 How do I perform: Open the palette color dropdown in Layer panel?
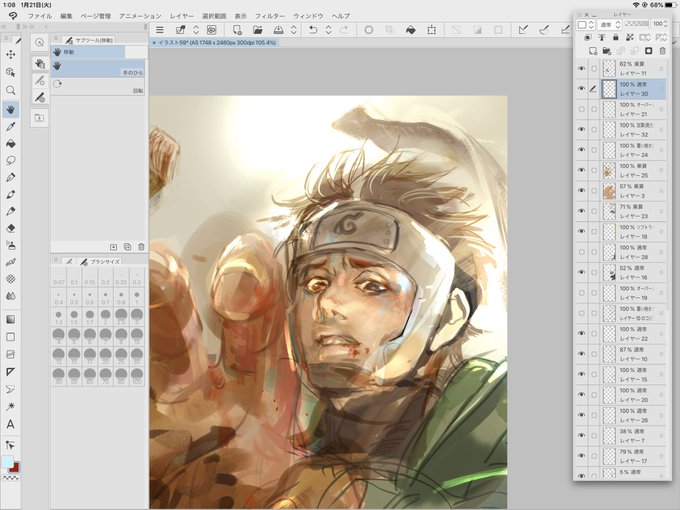pos(586,25)
